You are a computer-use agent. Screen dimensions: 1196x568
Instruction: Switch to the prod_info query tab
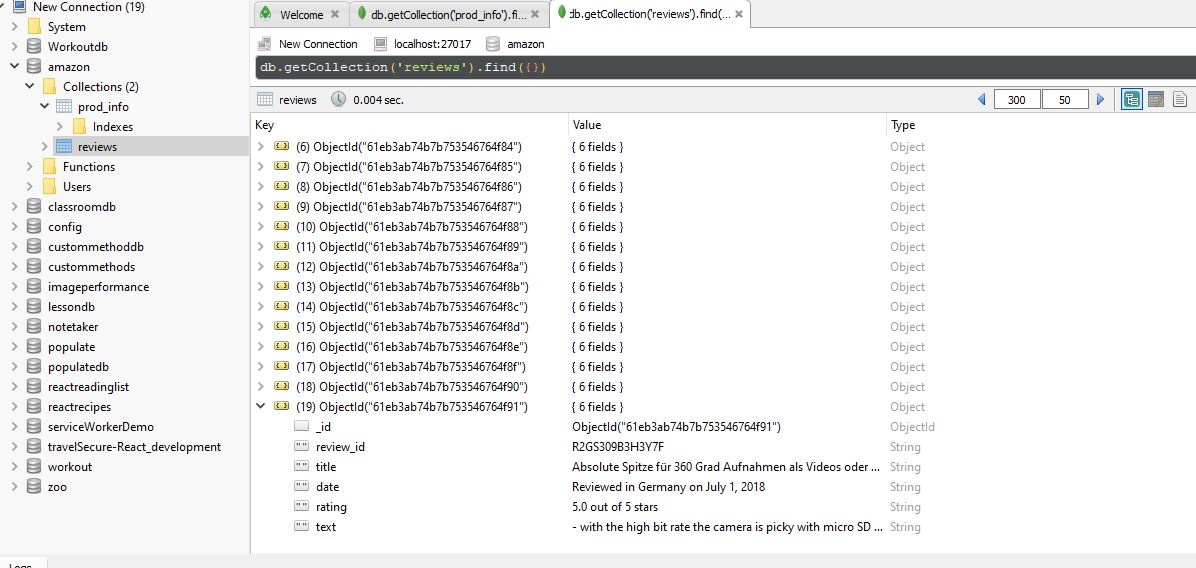click(x=448, y=14)
